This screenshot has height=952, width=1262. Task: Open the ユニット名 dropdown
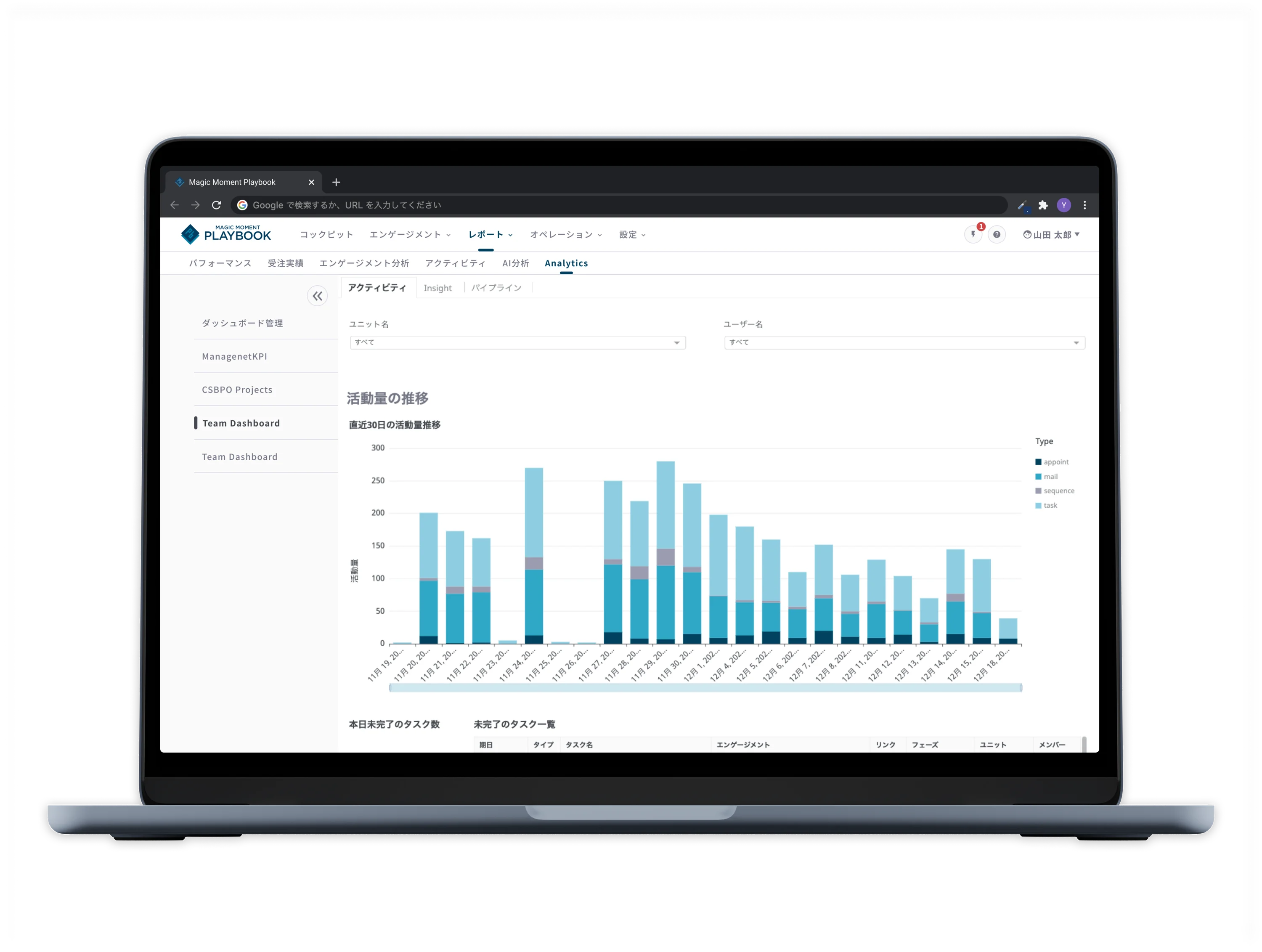coord(517,342)
